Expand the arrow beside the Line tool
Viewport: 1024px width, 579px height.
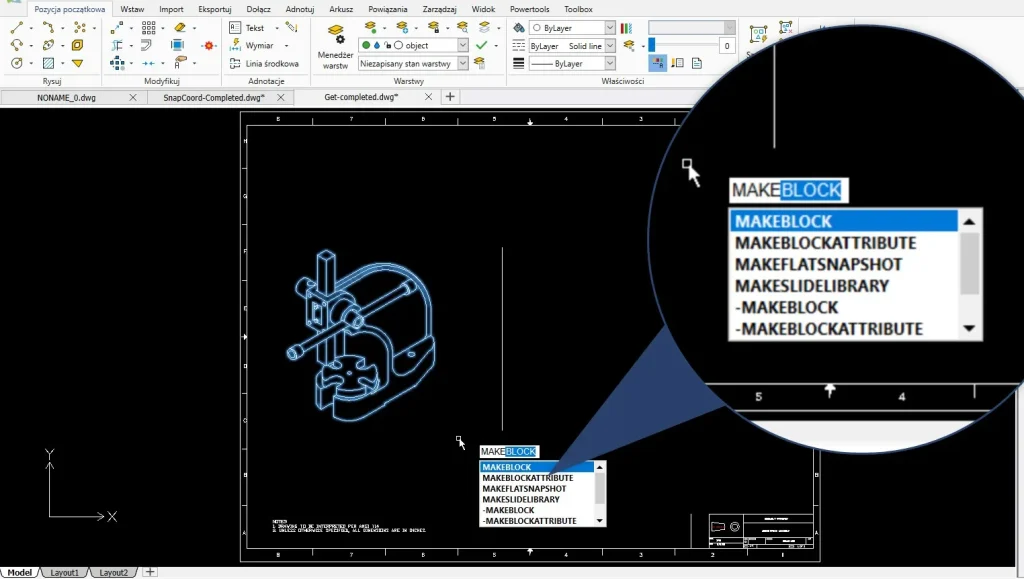31,28
